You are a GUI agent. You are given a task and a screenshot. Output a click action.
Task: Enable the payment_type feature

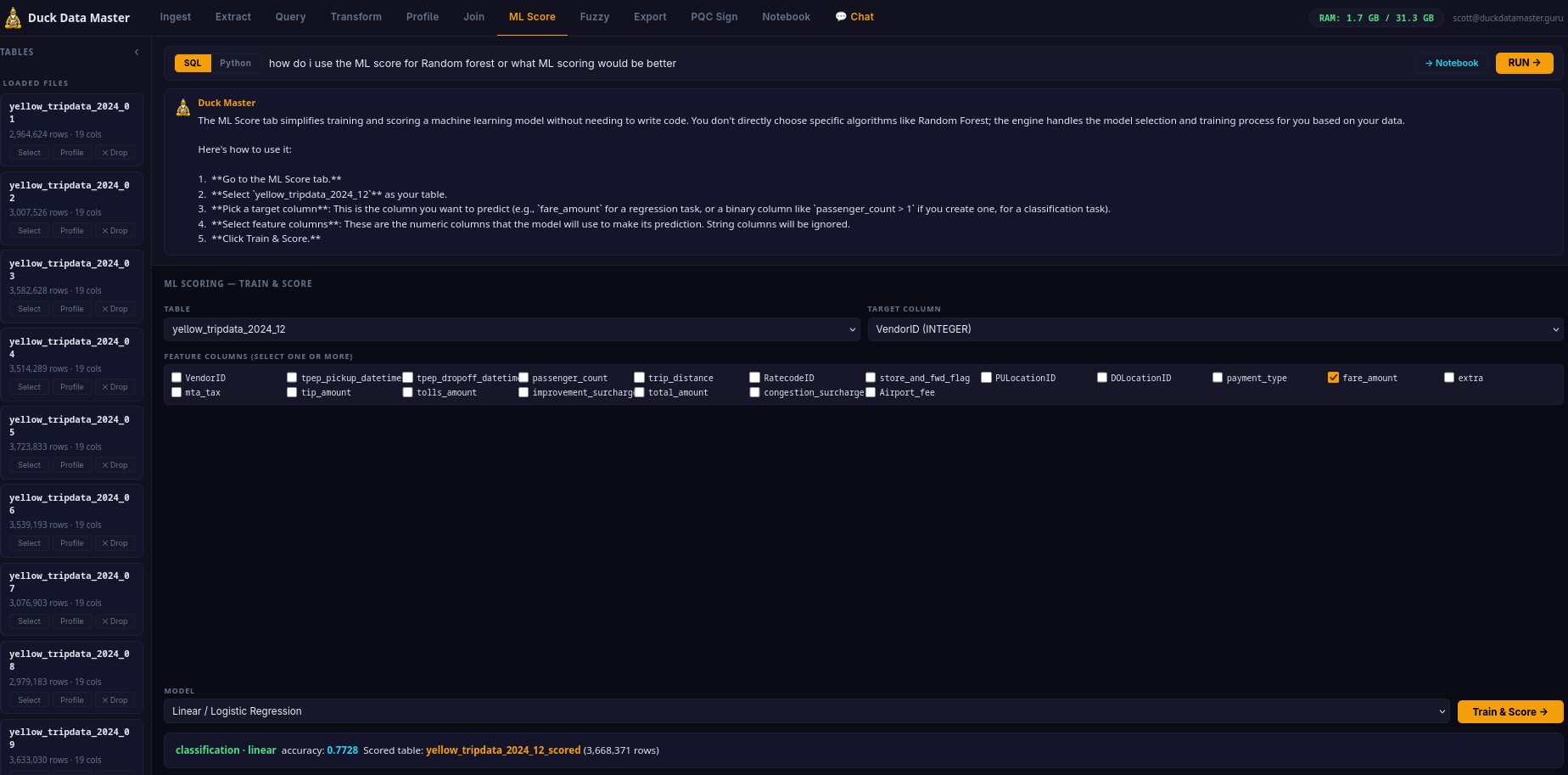click(1218, 378)
